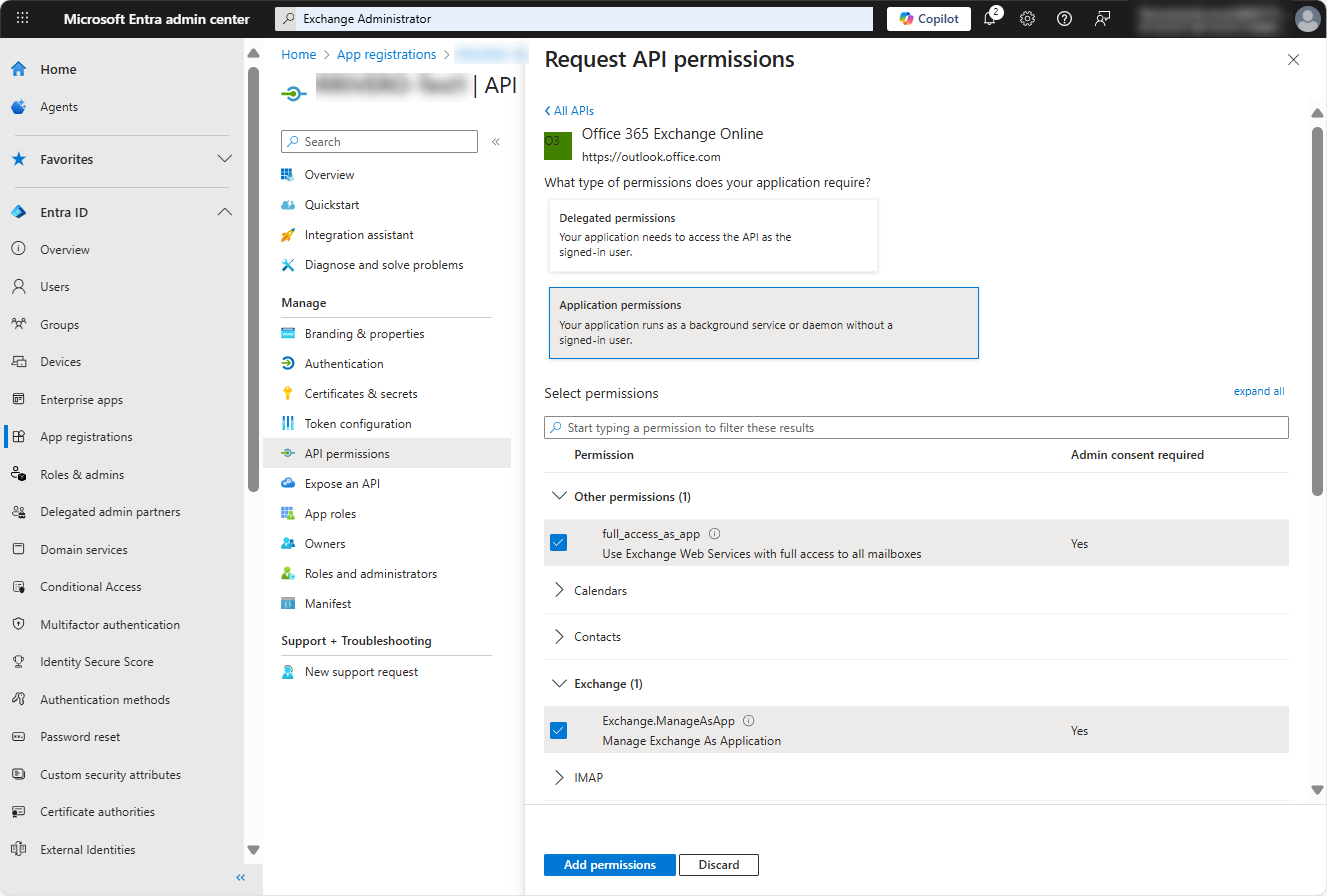
Task: Select Conditional Access in the left navigation
Action: (90, 586)
